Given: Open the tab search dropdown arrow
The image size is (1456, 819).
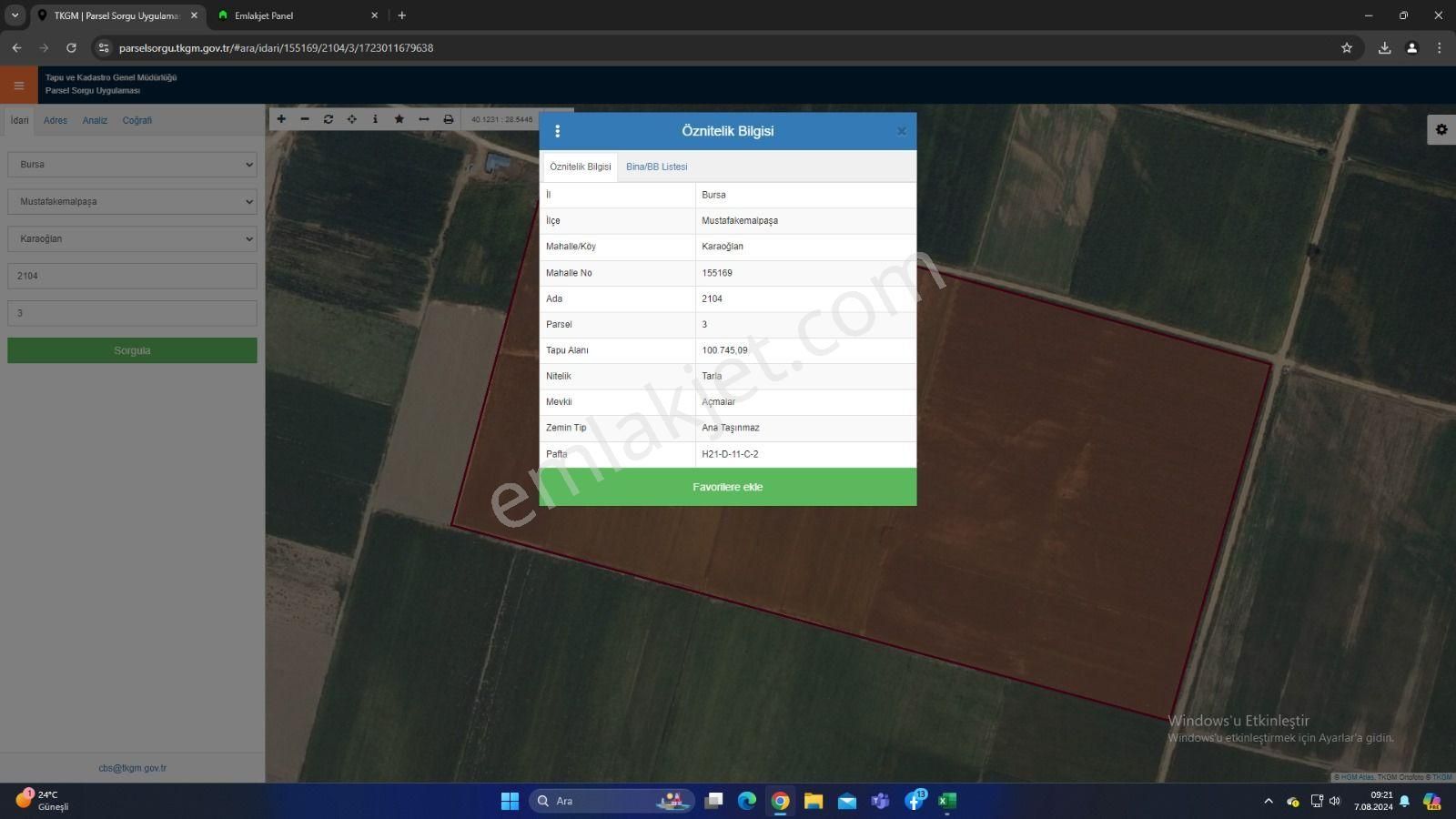Looking at the screenshot, I should click(x=15, y=15).
